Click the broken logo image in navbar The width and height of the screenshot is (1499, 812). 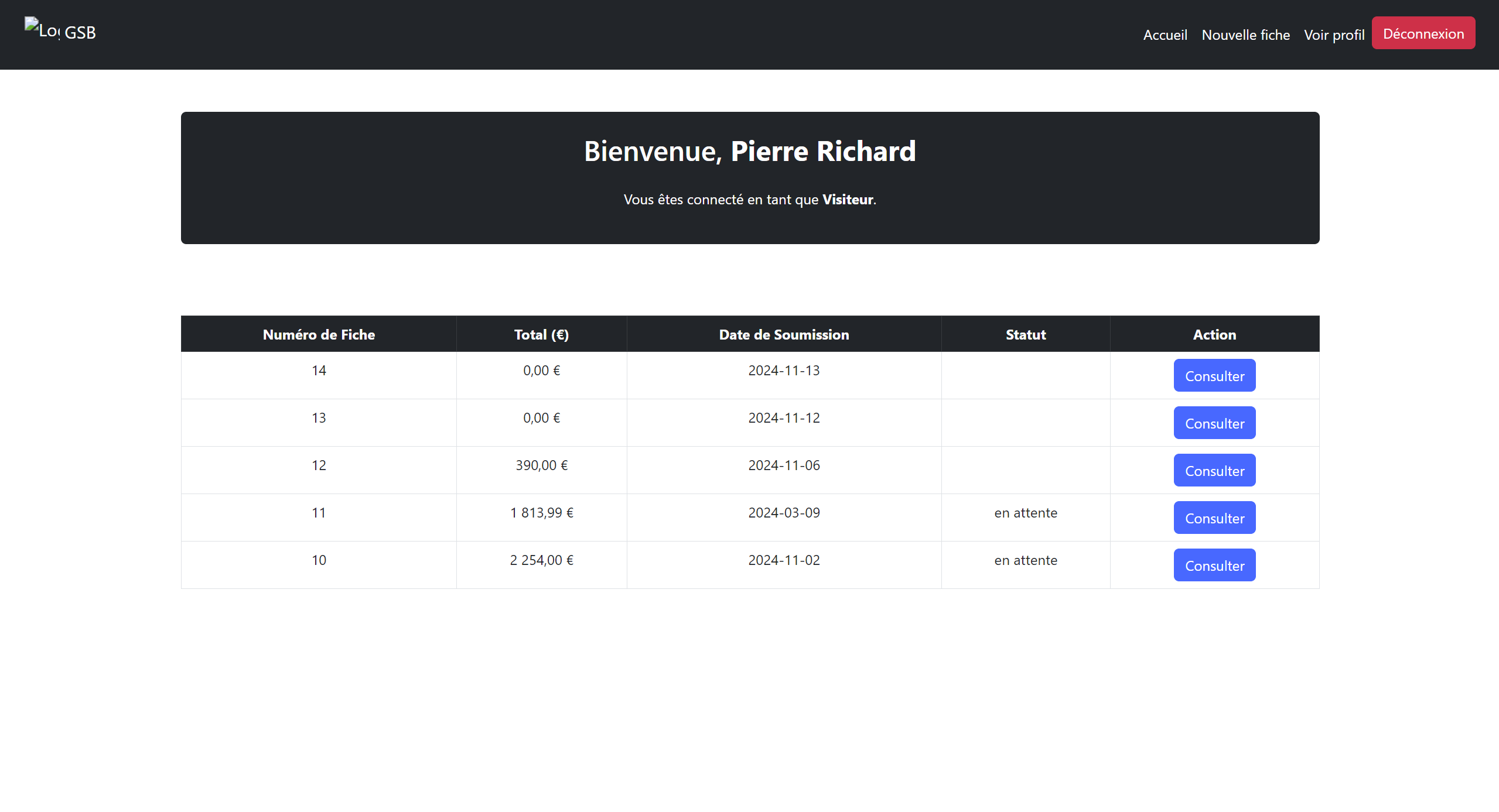coord(42,29)
